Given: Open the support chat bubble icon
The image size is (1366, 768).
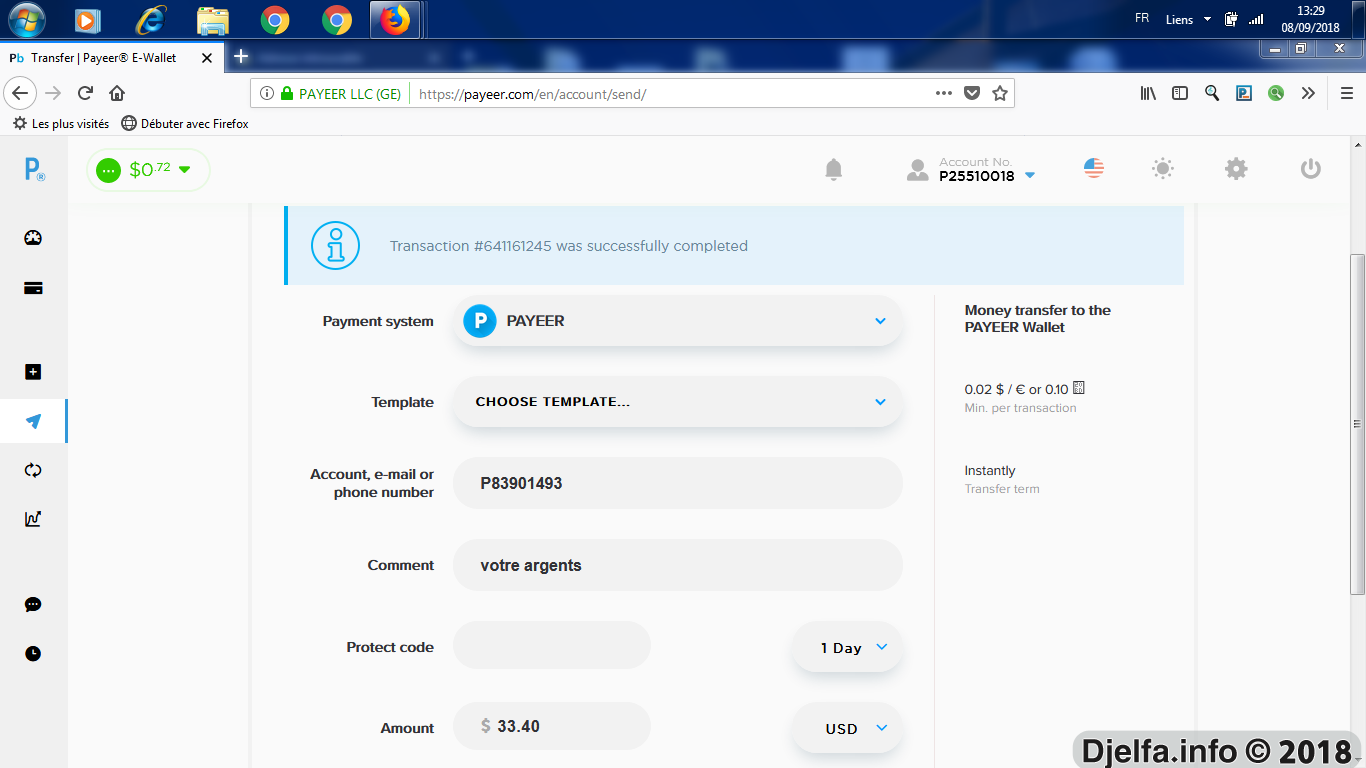Looking at the screenshot, I should pos(33,605).
